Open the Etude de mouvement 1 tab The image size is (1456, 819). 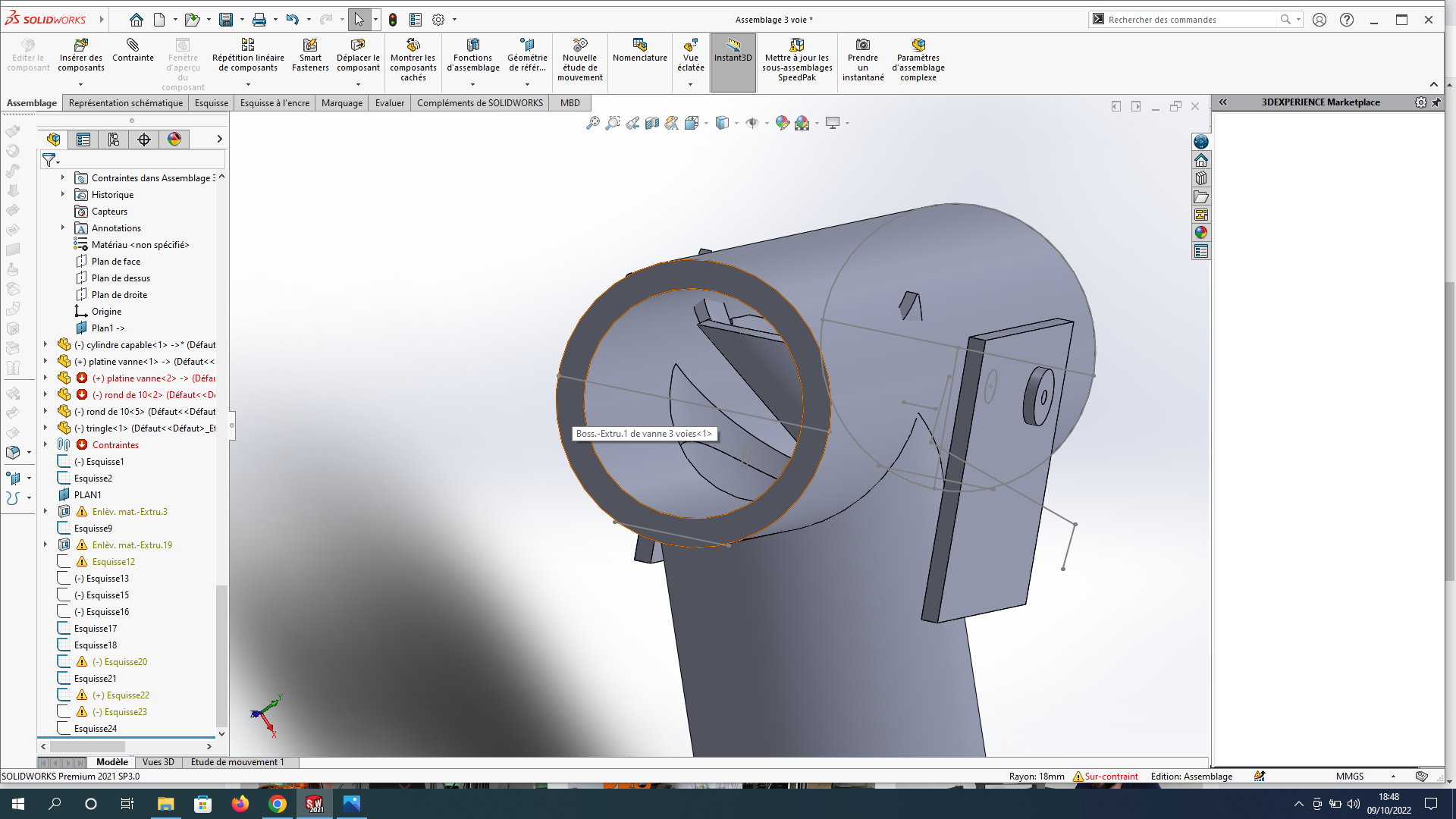click(237, 762)
